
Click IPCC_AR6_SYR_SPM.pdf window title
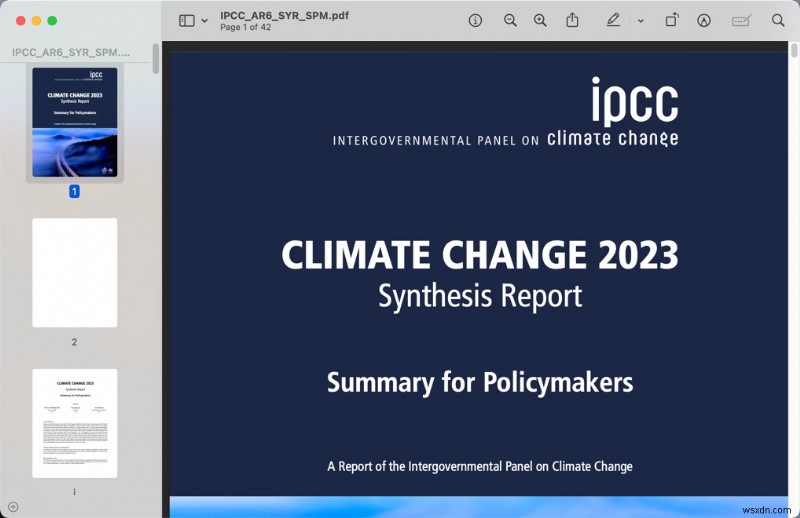coord(285,15)
